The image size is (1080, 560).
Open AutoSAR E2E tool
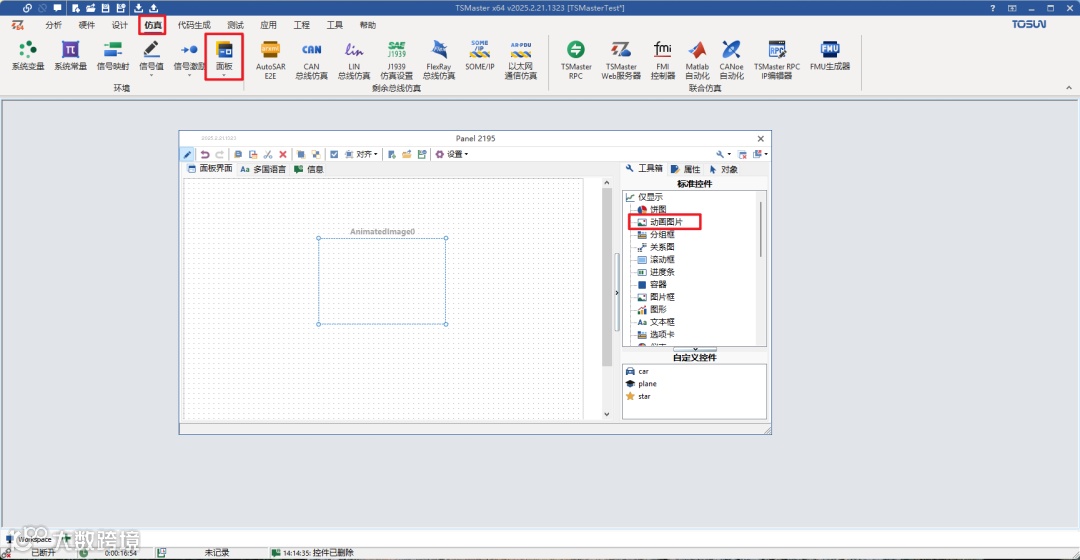[270, 60]
